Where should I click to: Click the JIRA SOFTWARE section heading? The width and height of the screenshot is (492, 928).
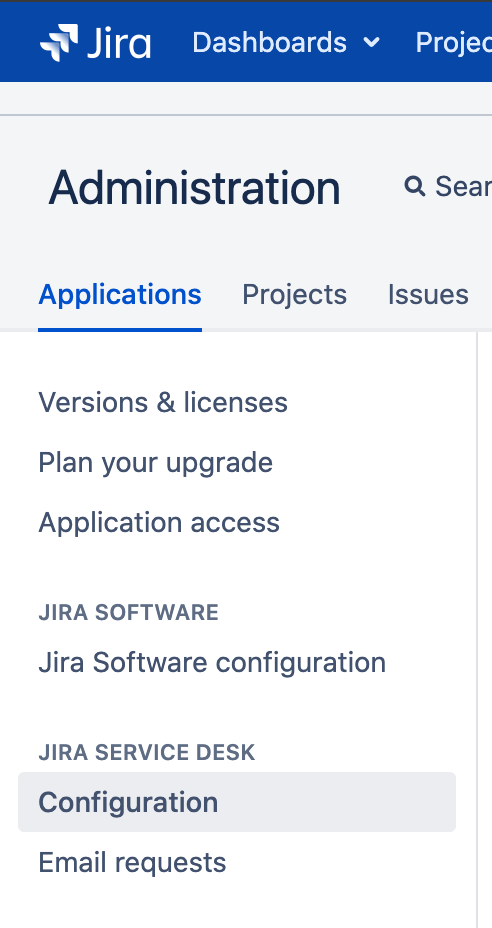[x=128, y=612]
